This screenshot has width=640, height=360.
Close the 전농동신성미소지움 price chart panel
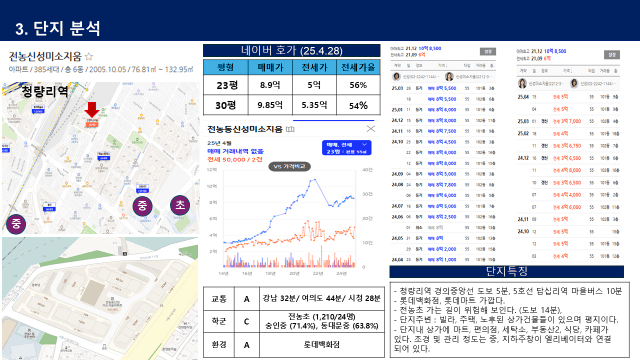click(x=371, y=129)
